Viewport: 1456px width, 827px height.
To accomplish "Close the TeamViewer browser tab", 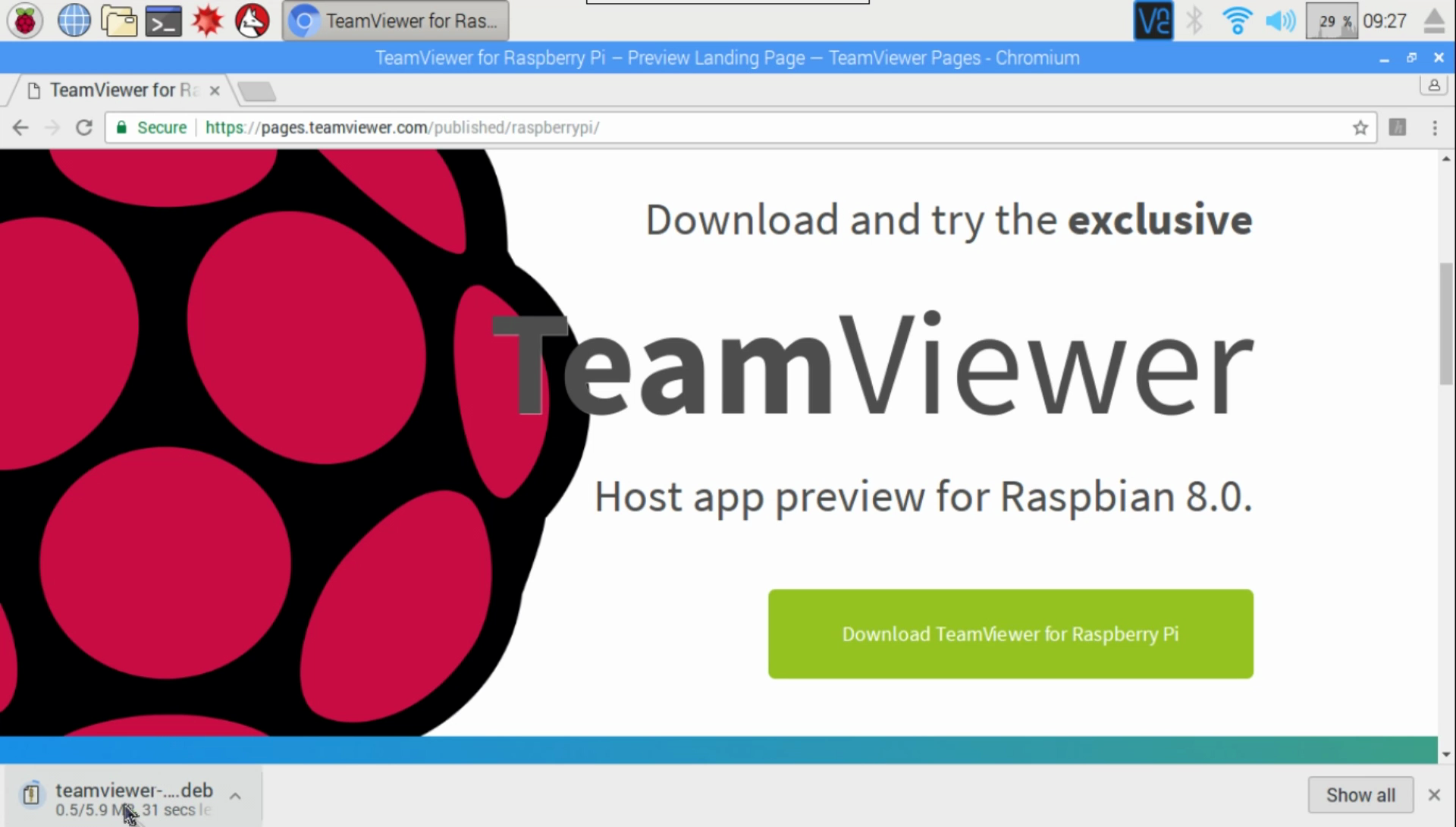I will [x=215, y=91].
